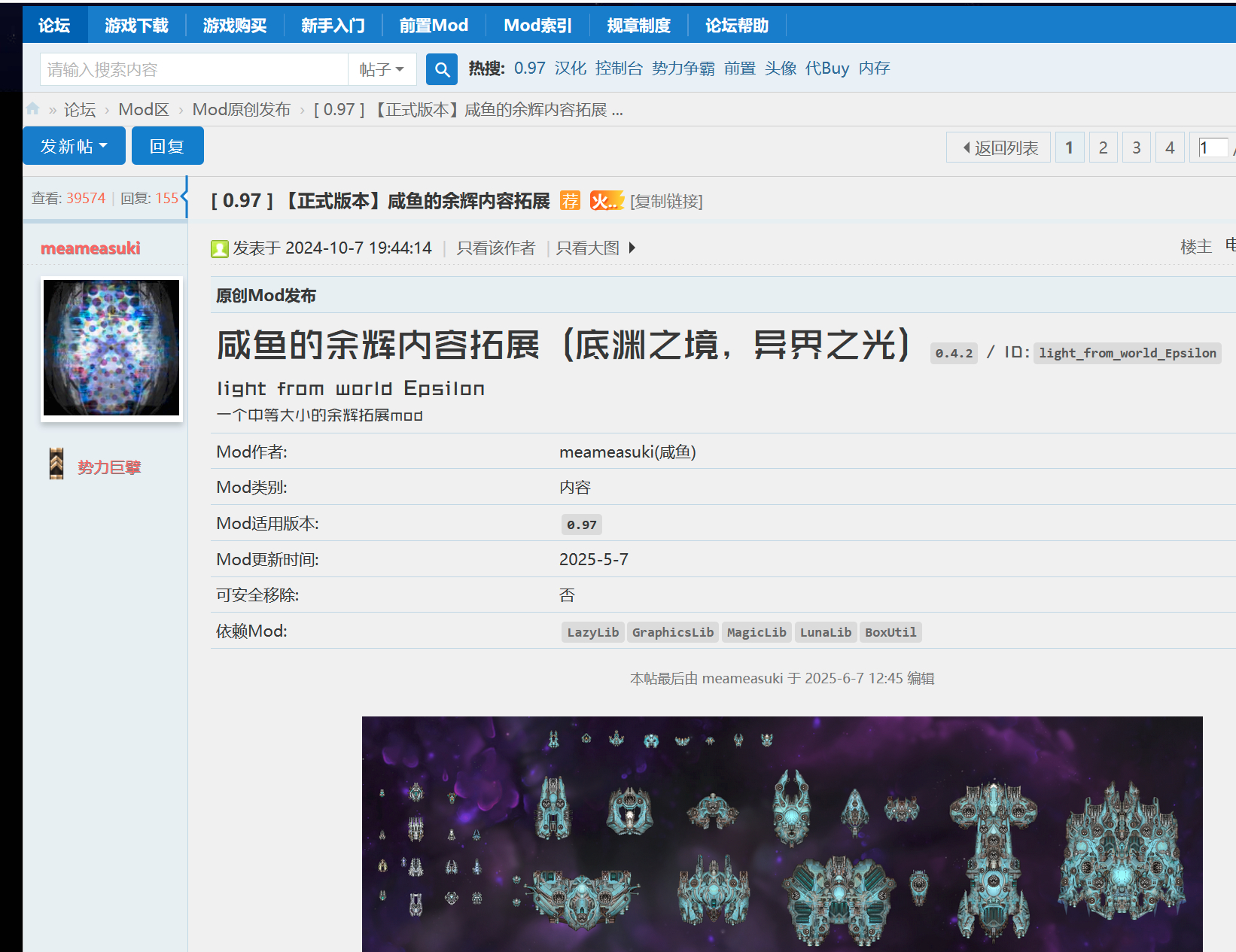
Task: Click the arrow next to 只看大图
Action: coord(632,248)
